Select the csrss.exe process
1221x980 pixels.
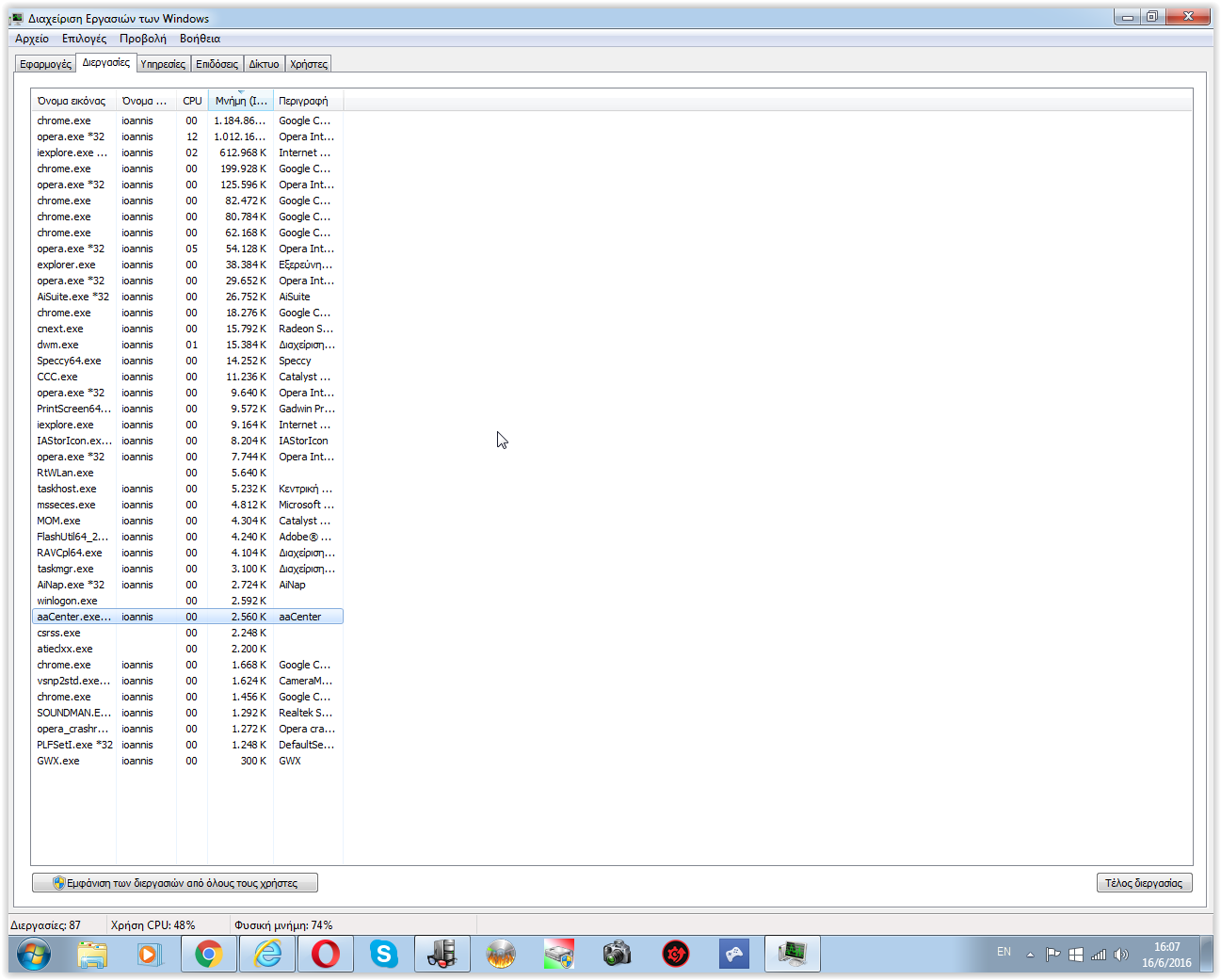(x=187, y=633)
